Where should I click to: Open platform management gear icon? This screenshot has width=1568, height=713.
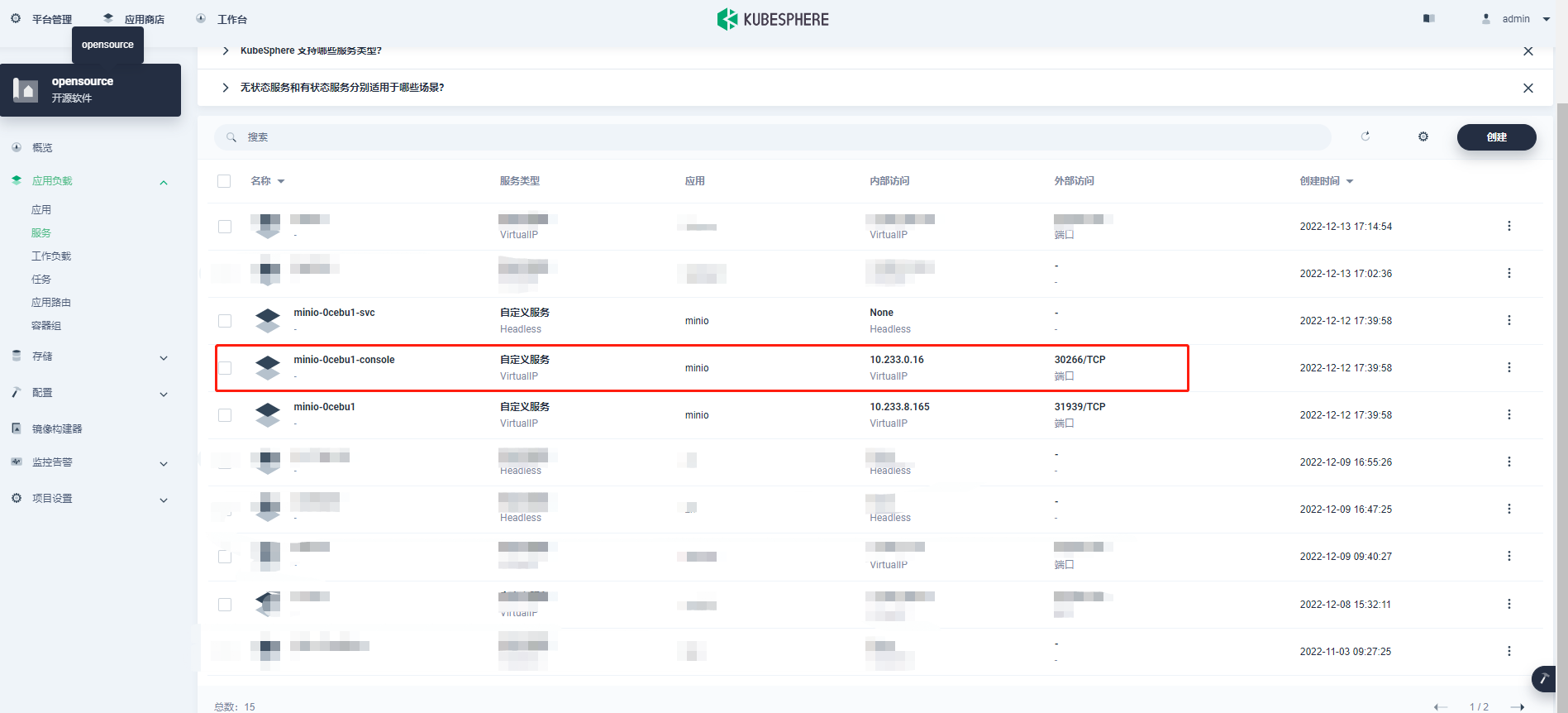point(16,18)
